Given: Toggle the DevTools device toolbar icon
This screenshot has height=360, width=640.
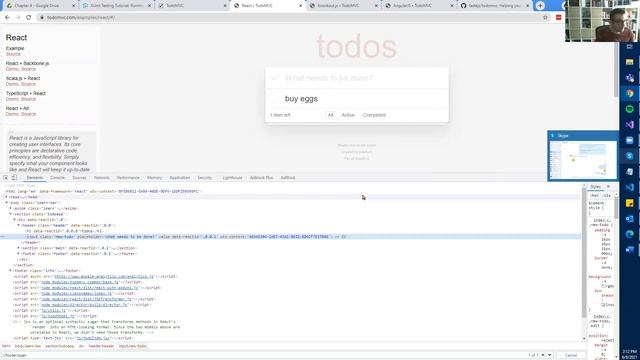Looking at the screenshot, I should tap(14, 178).
